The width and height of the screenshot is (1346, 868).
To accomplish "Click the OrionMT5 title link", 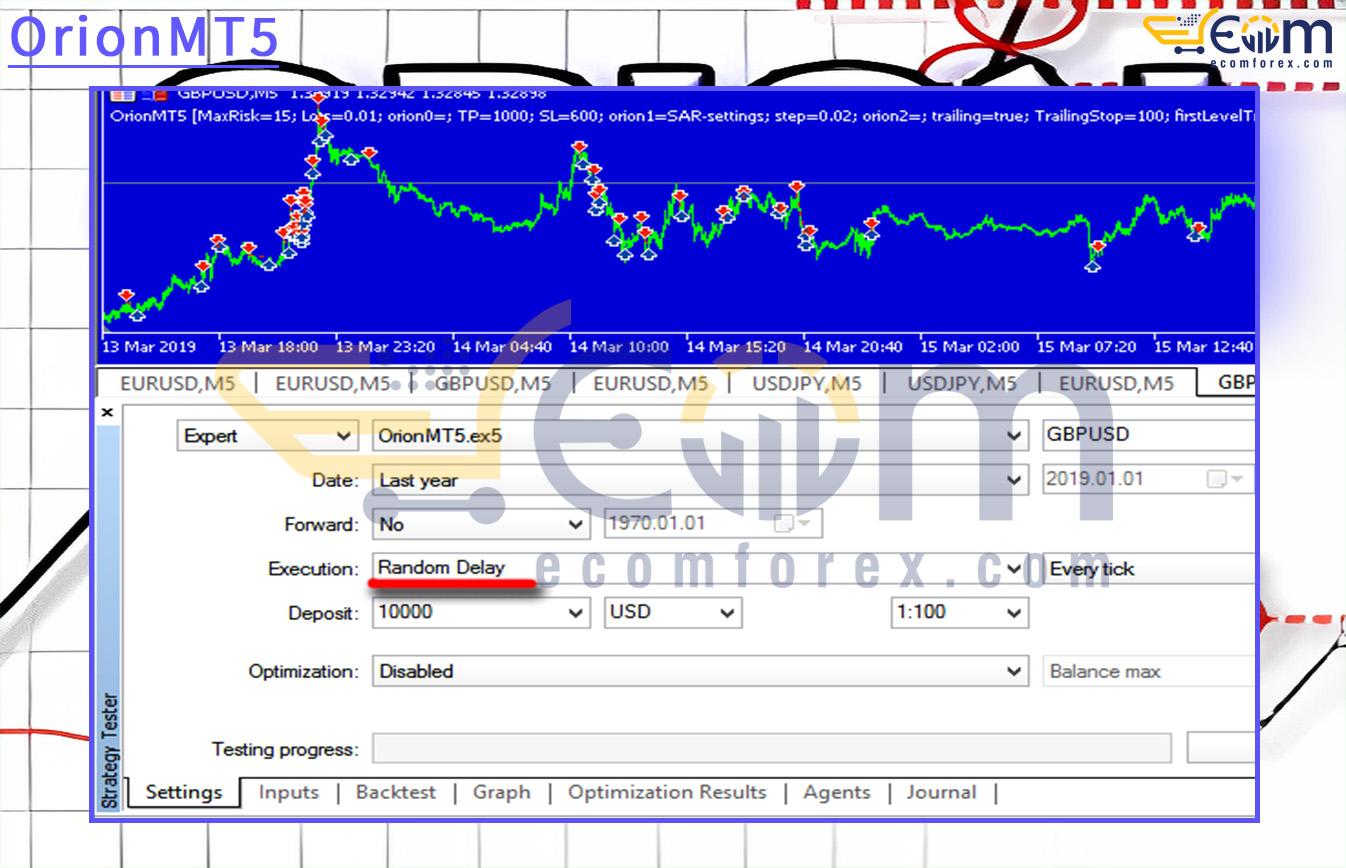I will 144,39.
